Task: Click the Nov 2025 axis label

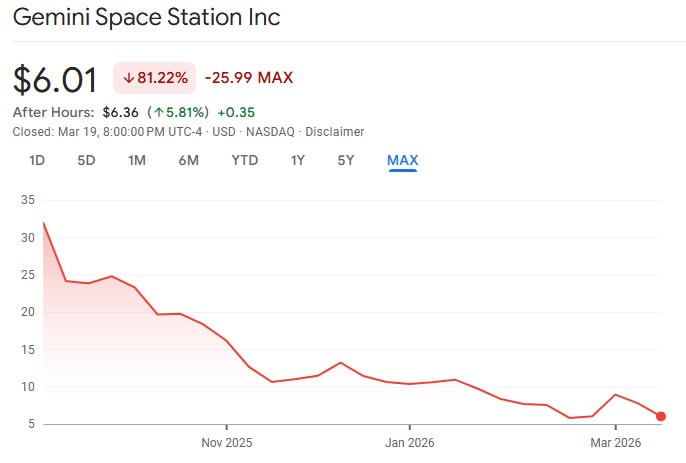Action: (x=227, y=442)
